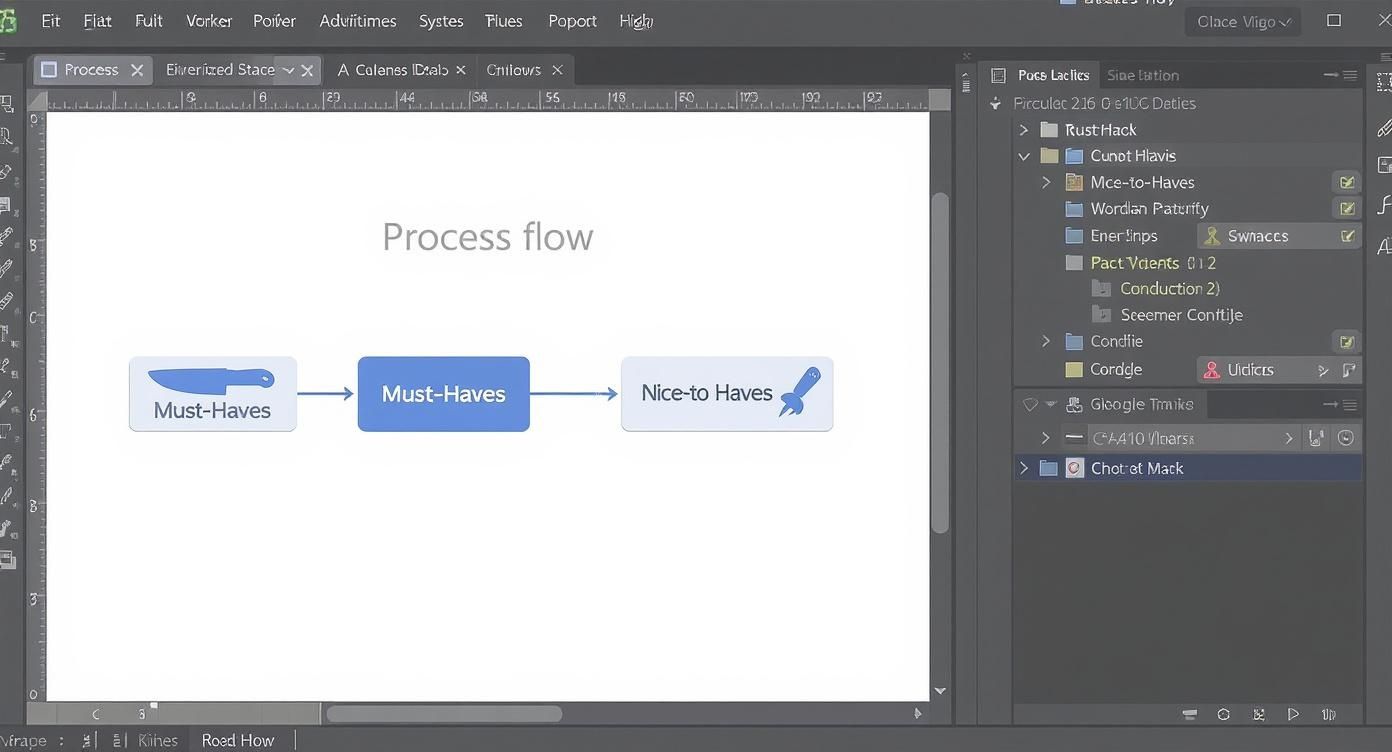This screenshot has width=1392, height=752.
Task: Click the person icon next to Swnaccs
Action: pos(1212,236)
